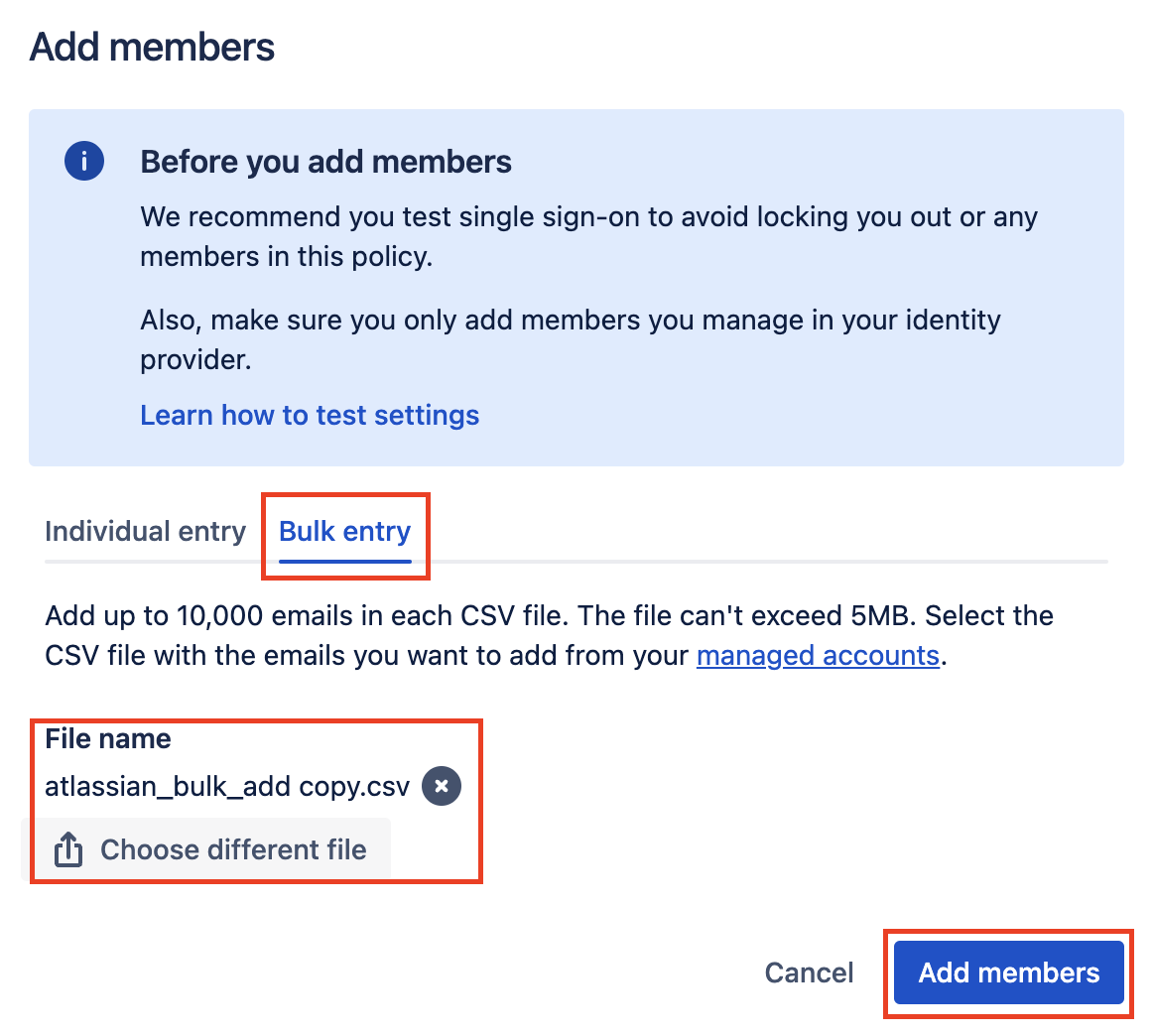This screenshot has width=1153, height=1036.
Task: Follow the managed accounts link
Action: (x=818, y=655)
